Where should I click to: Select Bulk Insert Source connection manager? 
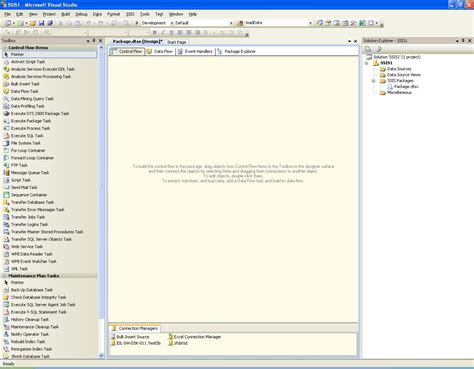(x=130, y=337)
